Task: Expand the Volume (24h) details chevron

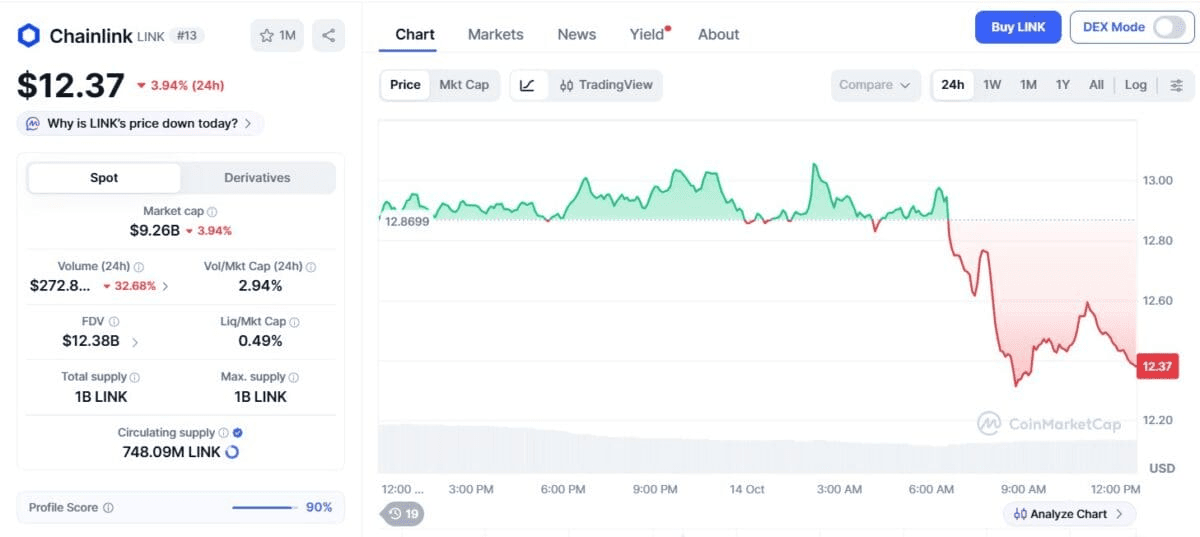Action: (165, 286)
